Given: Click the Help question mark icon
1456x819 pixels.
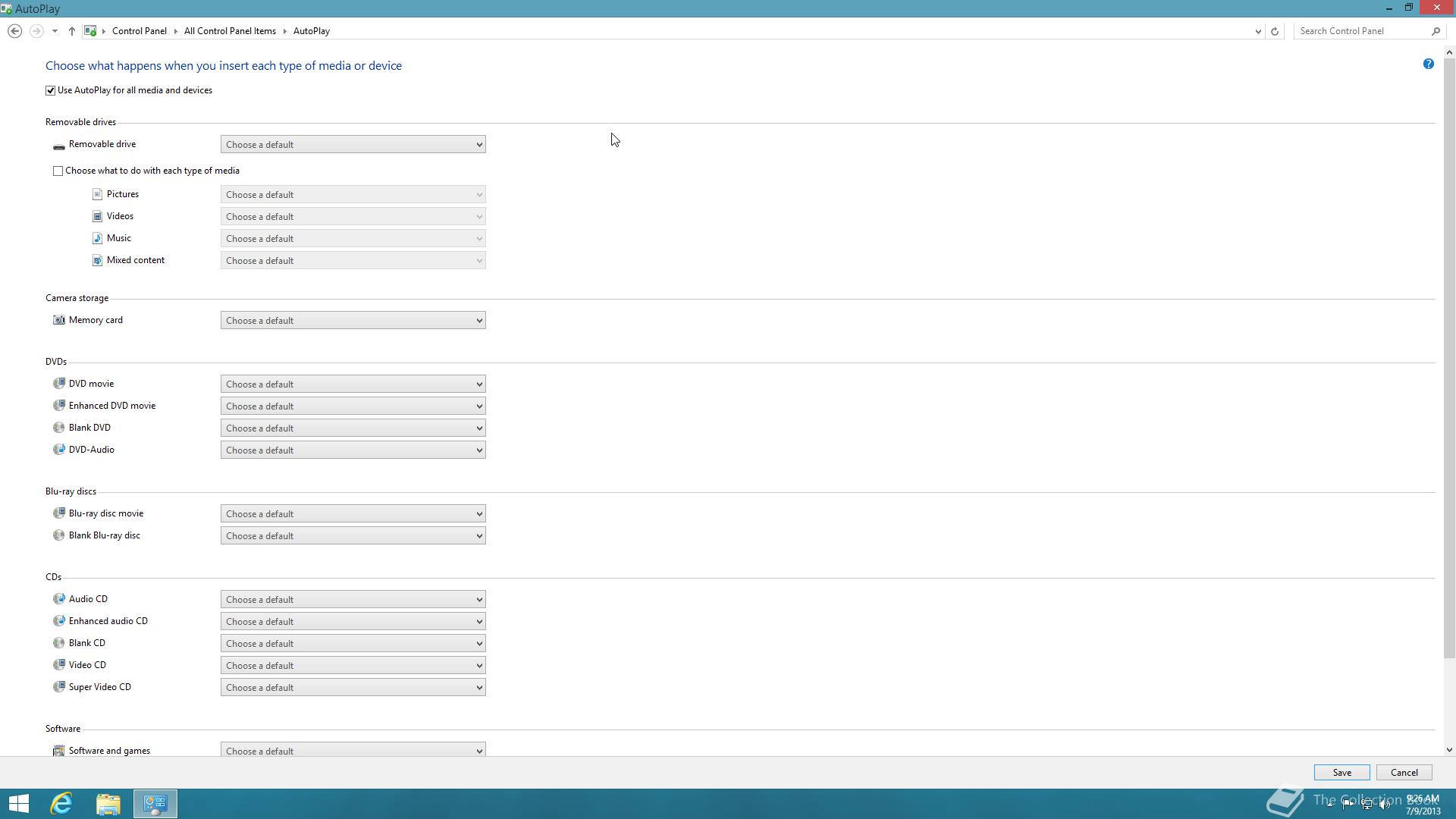Looking at the screenshot, I should [1428, 64].
